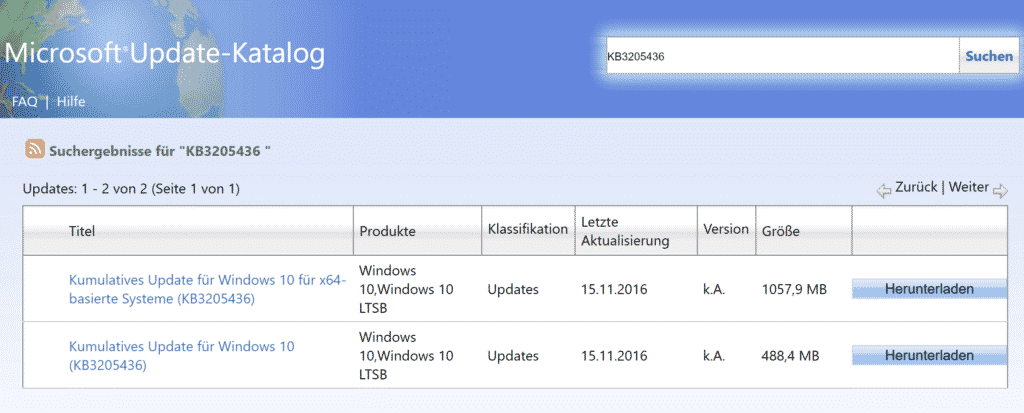Select the 1057,9 MB size cell

(x=794, y=289)
